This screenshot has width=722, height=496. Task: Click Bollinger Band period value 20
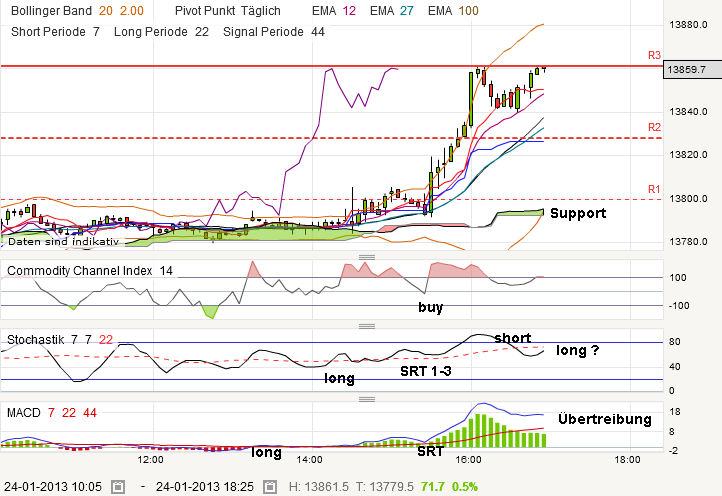[x=106, y=11]
